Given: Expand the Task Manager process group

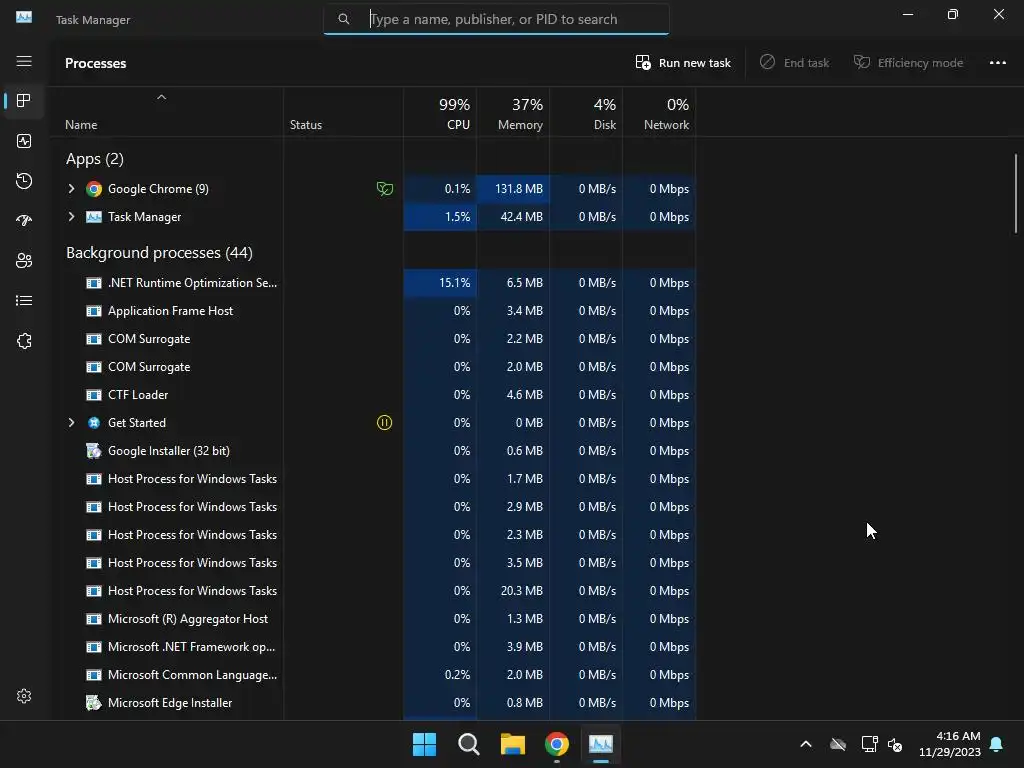Looking at the screenshot, I should [71, 217].
